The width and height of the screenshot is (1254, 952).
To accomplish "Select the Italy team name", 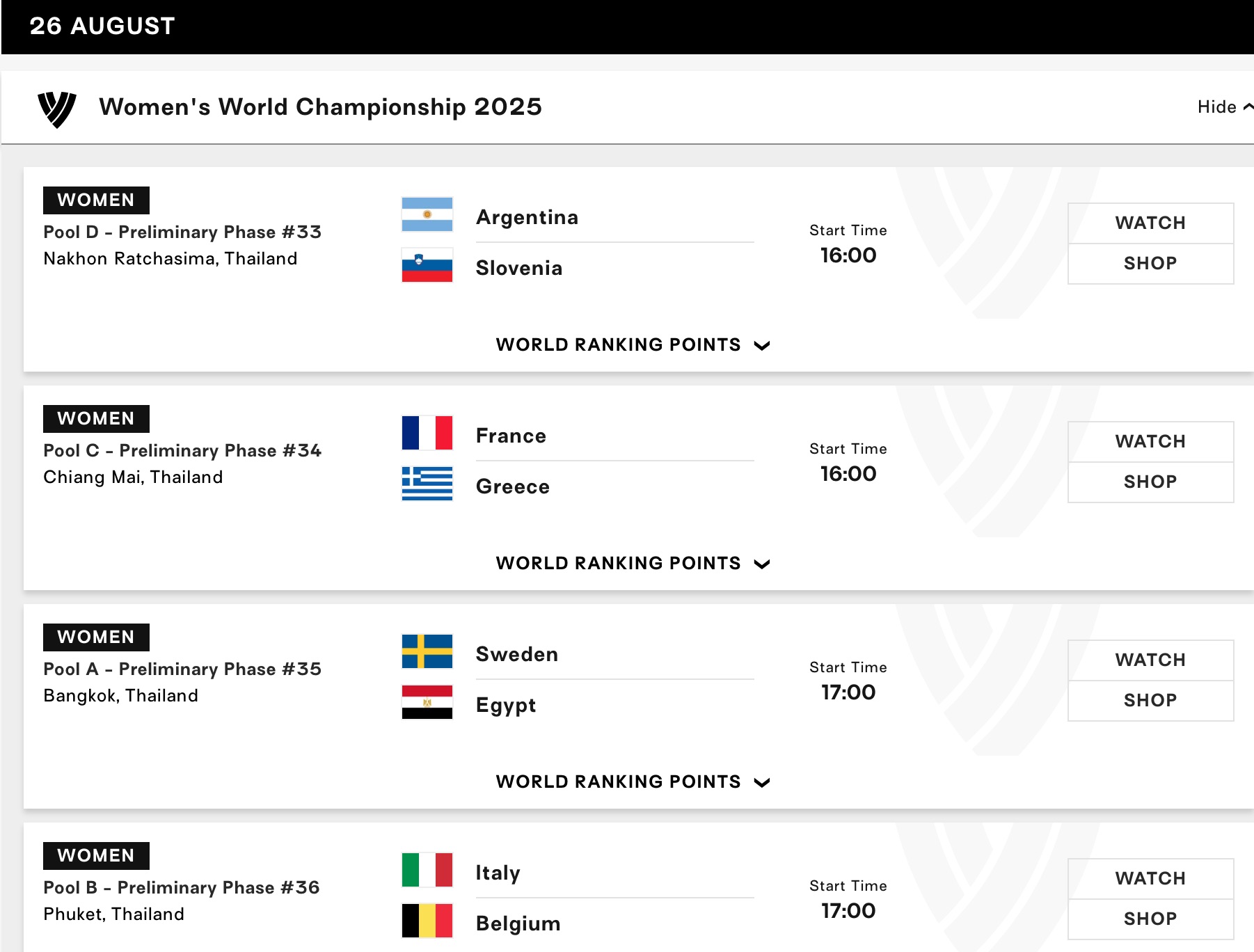I will 498,873.
